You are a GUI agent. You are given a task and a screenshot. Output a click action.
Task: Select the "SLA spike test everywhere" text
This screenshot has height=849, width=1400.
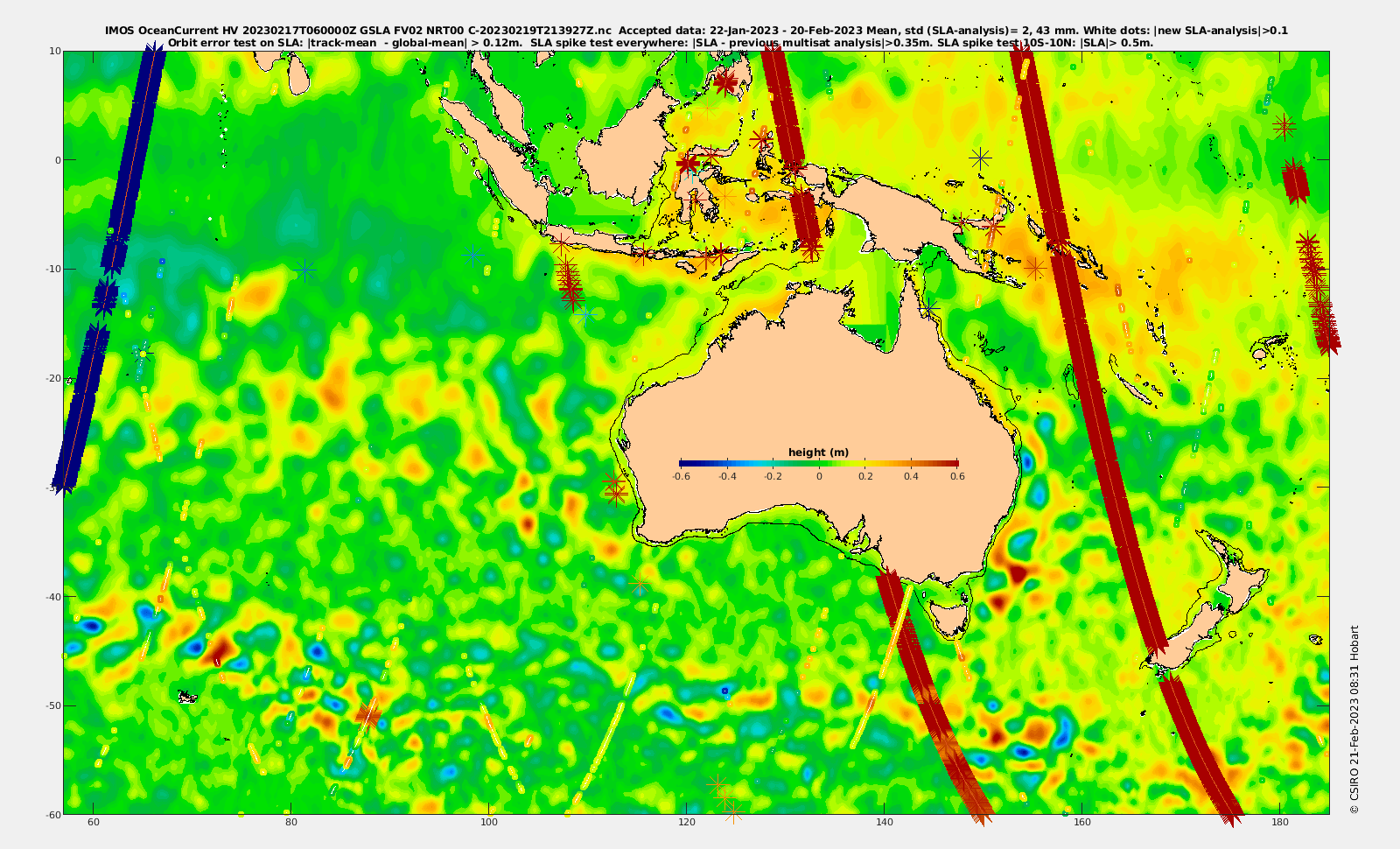tap(610, 42)
